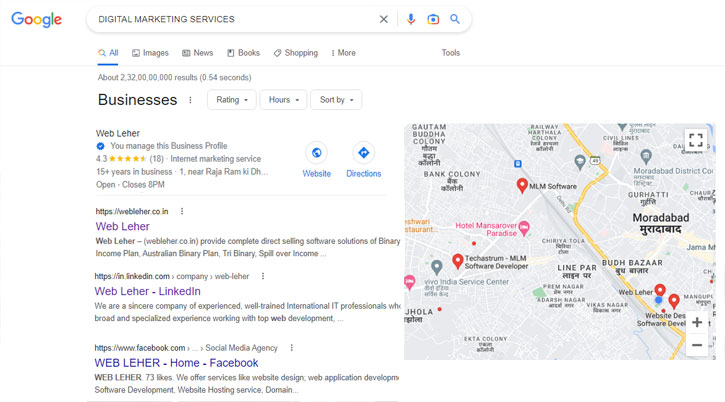Click the Website Des Software Devel pin

click(x=674, y=301)
